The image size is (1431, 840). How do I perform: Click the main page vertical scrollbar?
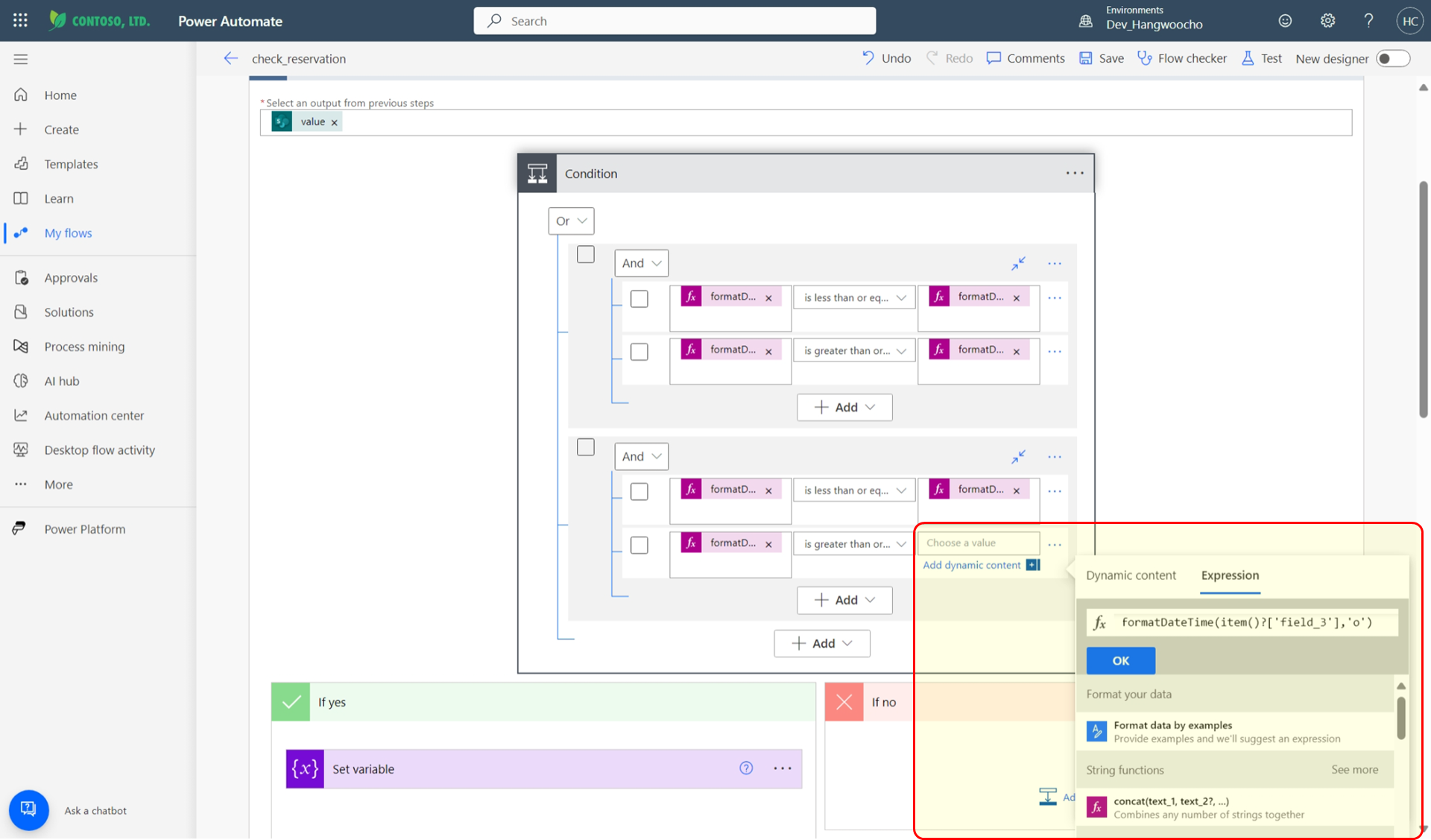point(1423,298)
